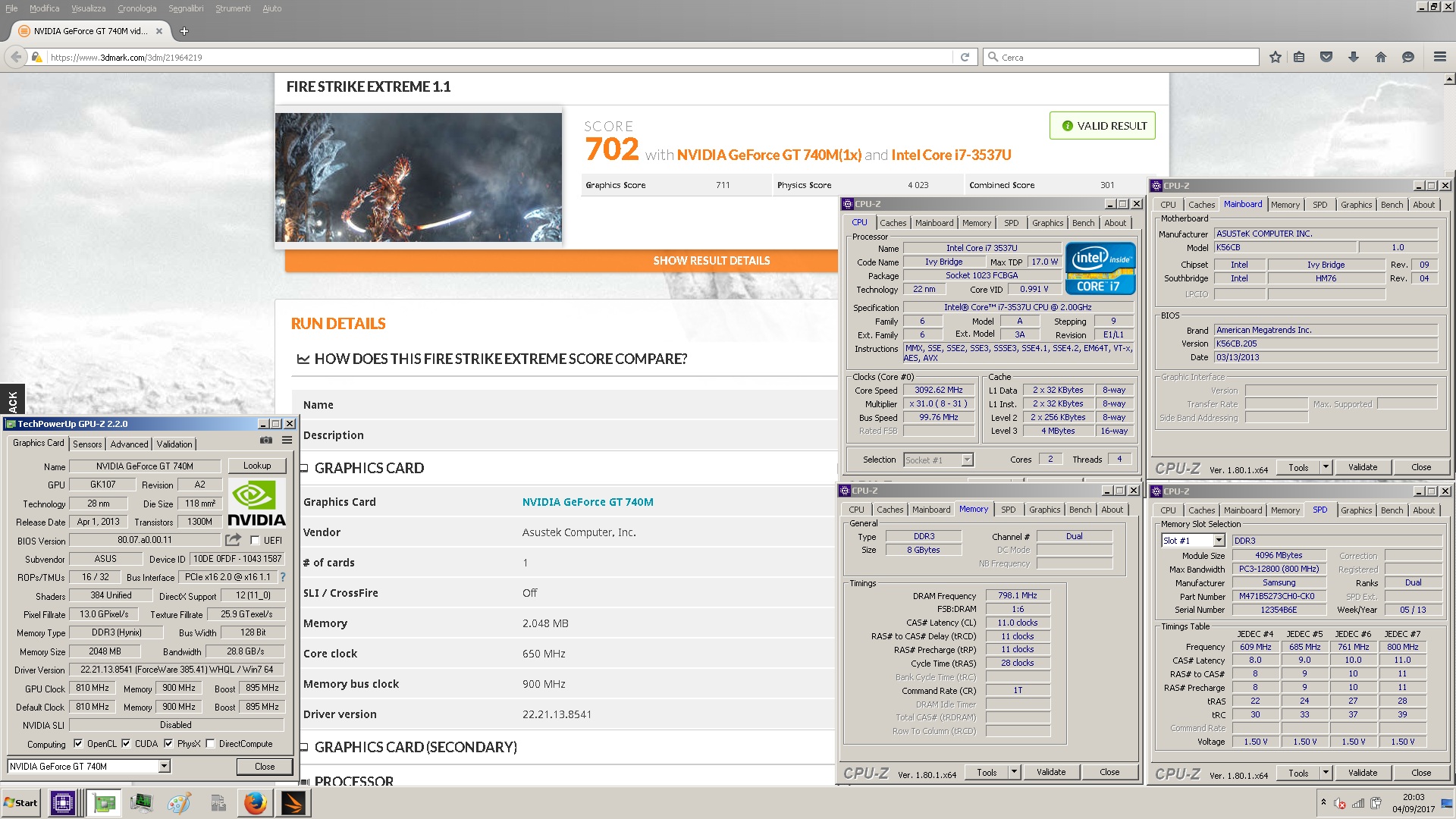Click the GPU-Z BIOS export share icon
1456x819 pixels.
(234, 540)
